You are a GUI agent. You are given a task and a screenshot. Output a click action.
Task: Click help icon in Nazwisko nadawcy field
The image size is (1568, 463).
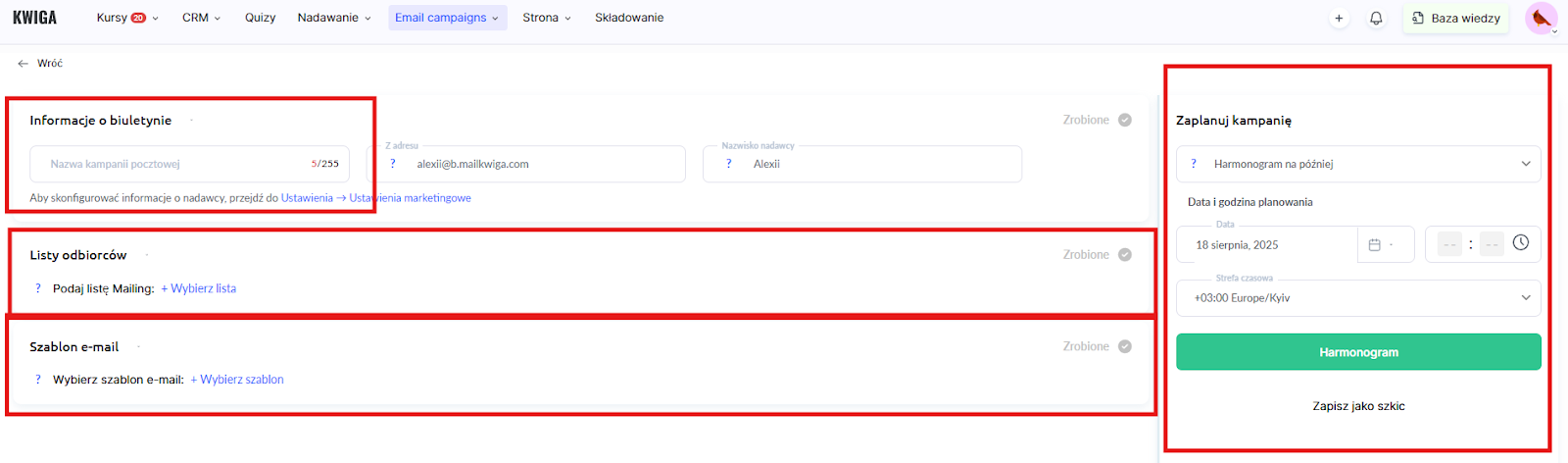tap(729, 164)
